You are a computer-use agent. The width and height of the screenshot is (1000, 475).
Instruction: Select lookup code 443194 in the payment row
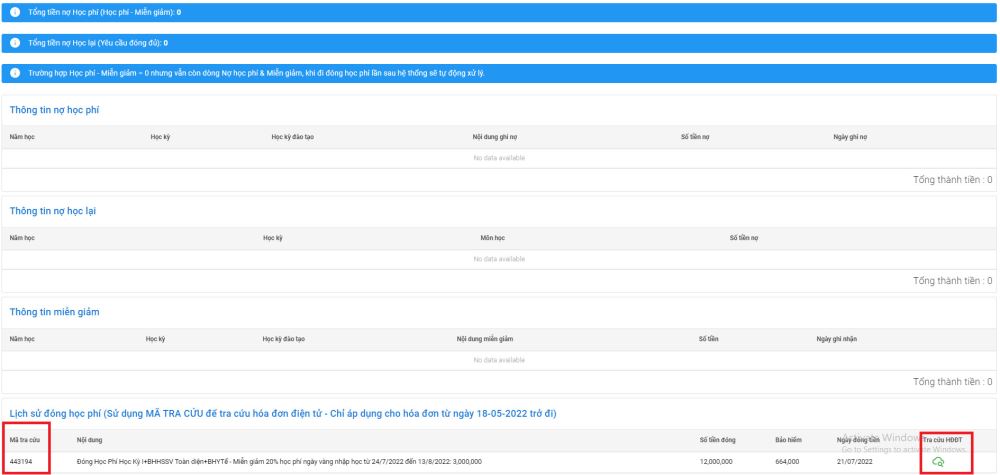(x=21, y=461)
